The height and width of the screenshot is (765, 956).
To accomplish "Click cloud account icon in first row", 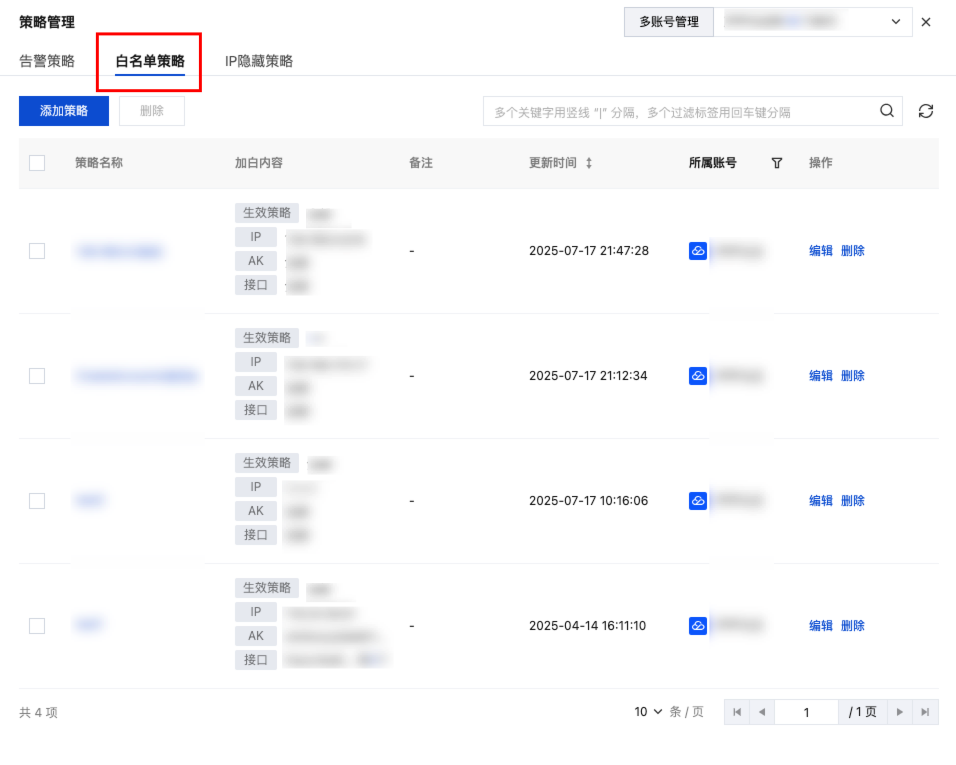I will [x=698, y=251].
